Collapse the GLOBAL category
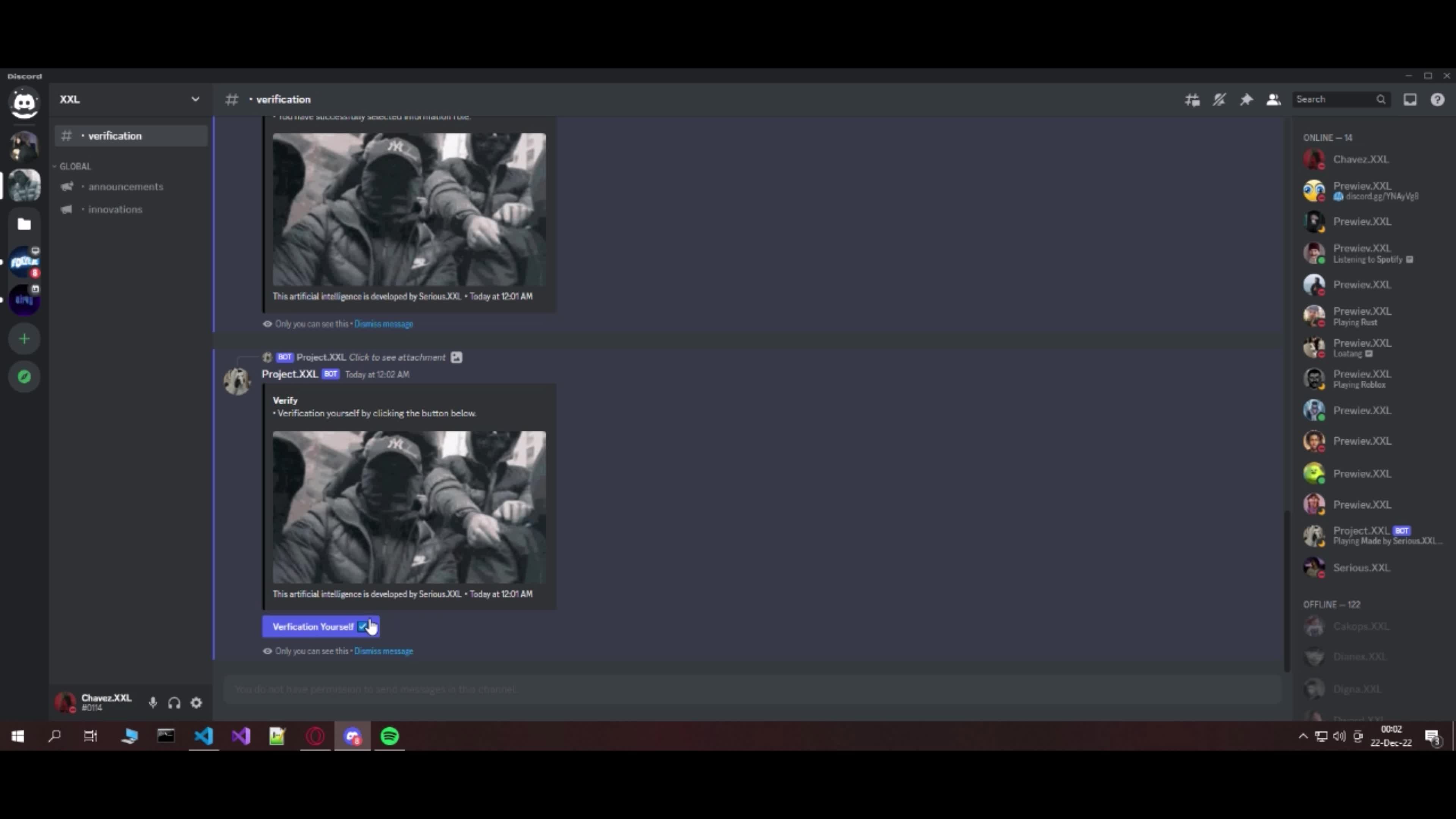Image resolution: width=1456 pixels, height=819 pixels. coord(75,166)
